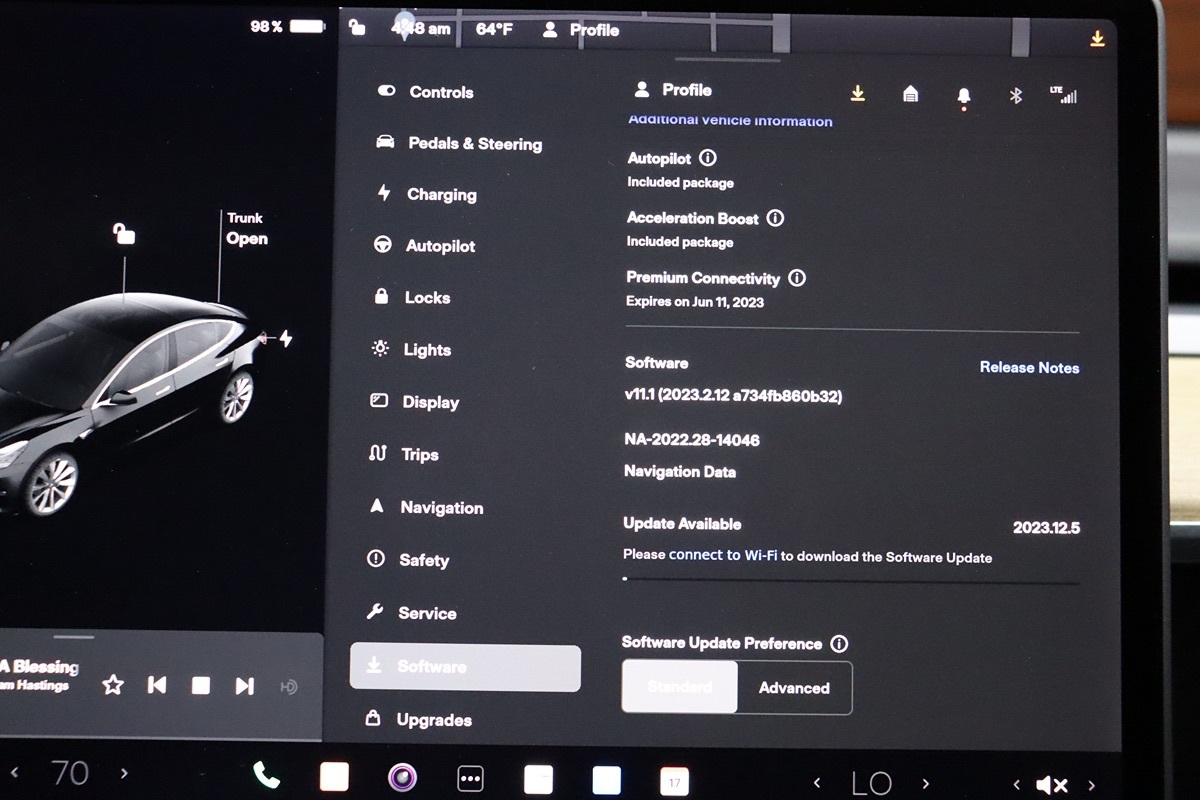Select Advanced software update preference
The height and width of the screenshot is (800, 1200).
tap(794, 688)
